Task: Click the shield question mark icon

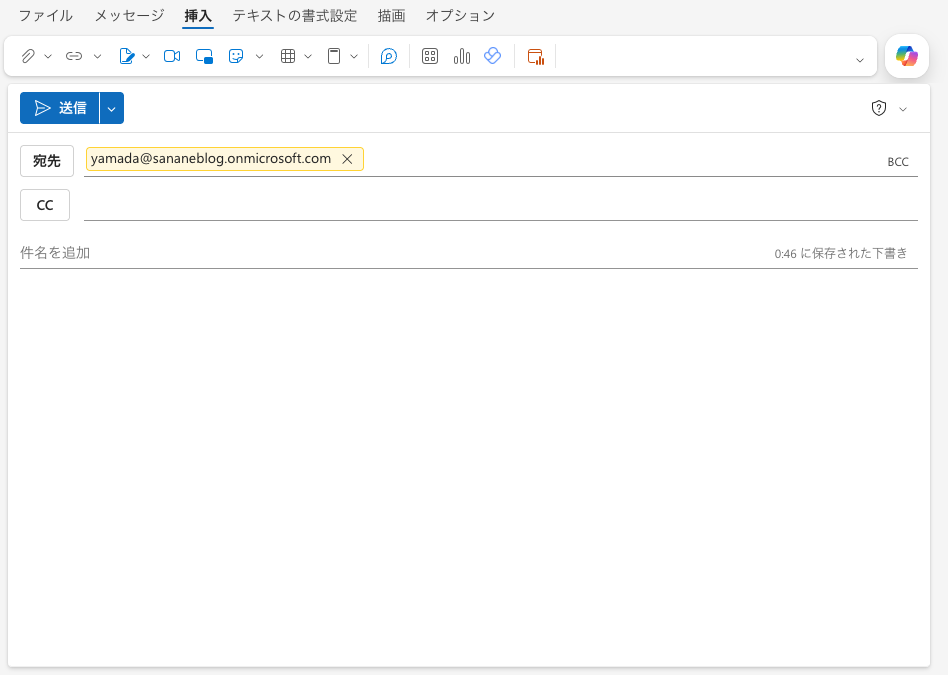Action: tap(878, 108)
